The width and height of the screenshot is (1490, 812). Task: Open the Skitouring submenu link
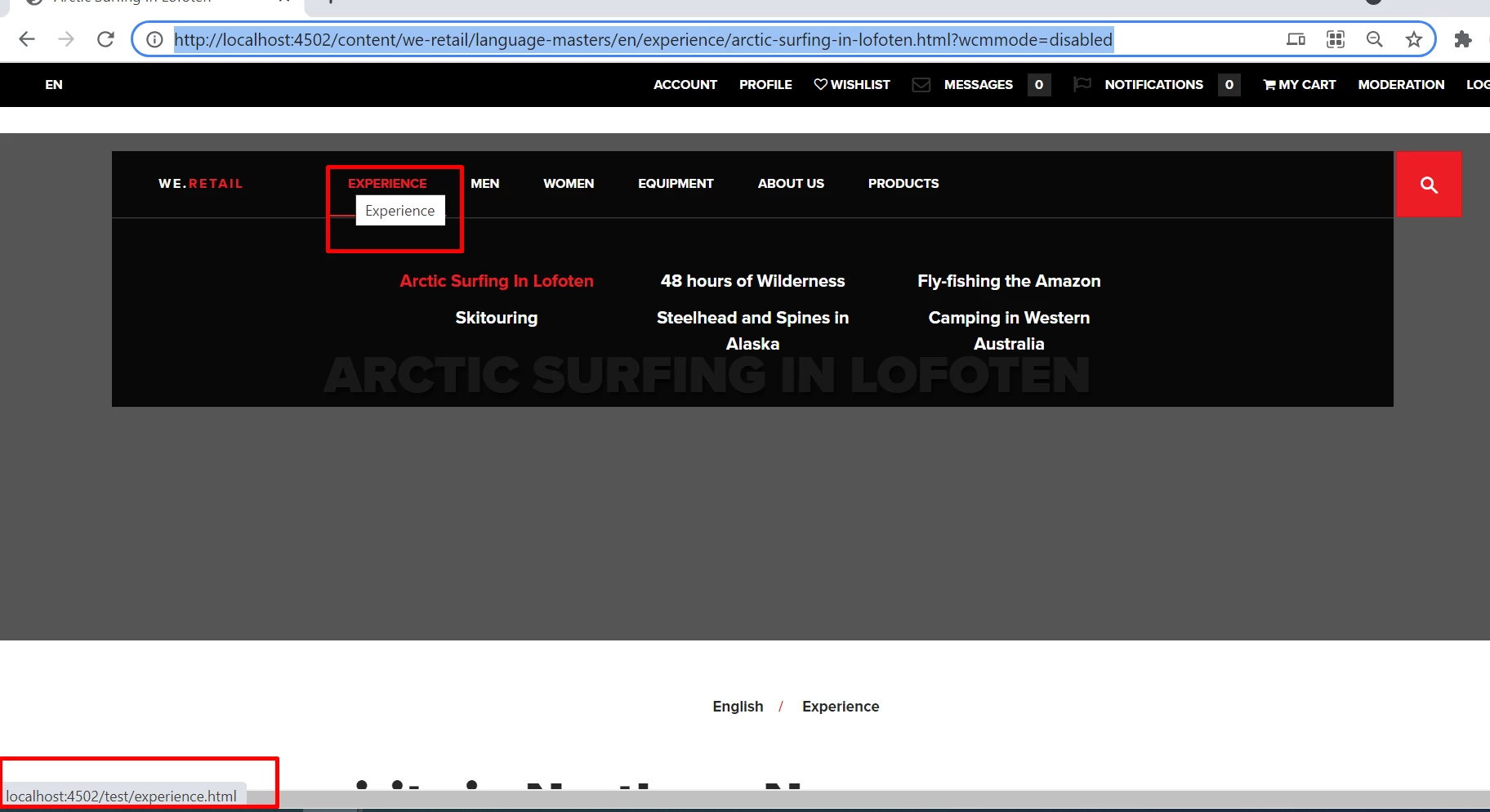pos(497,318)
